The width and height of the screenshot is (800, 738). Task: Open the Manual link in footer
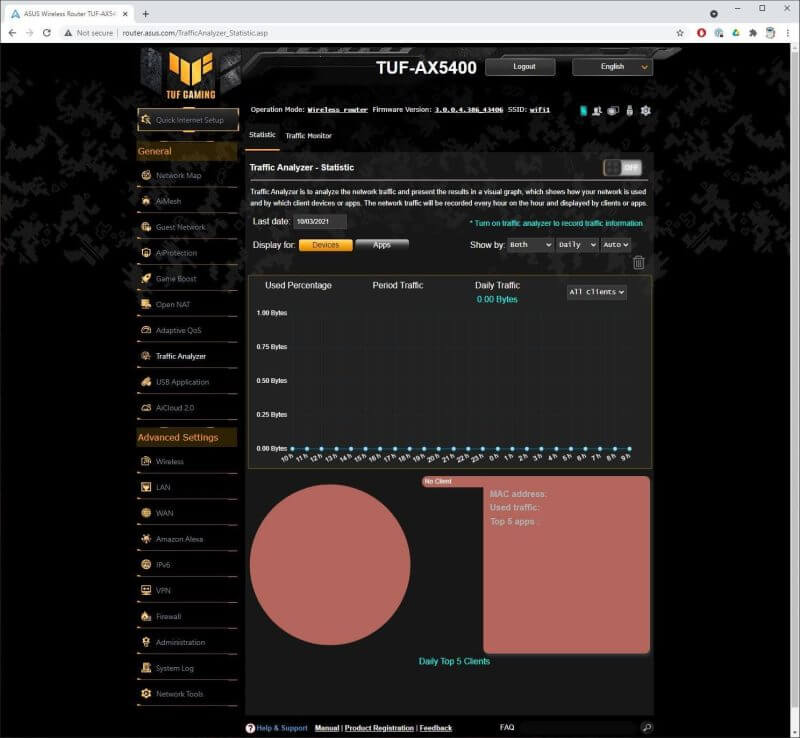click(x=327, y=728)
